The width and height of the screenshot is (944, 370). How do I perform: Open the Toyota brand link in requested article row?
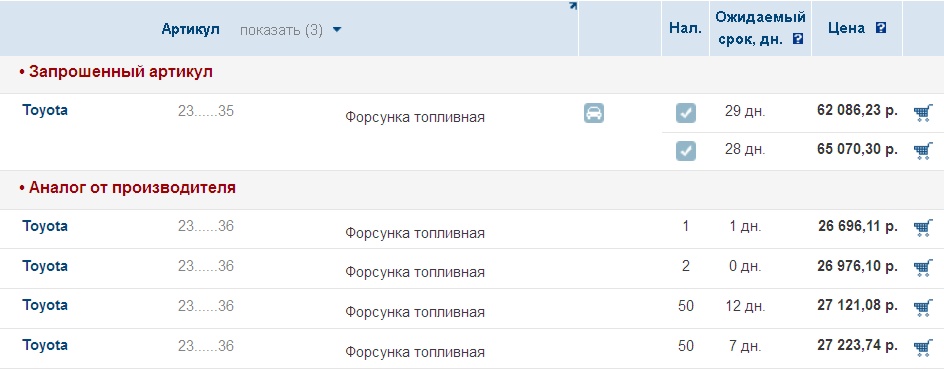[x=45, y=110]
